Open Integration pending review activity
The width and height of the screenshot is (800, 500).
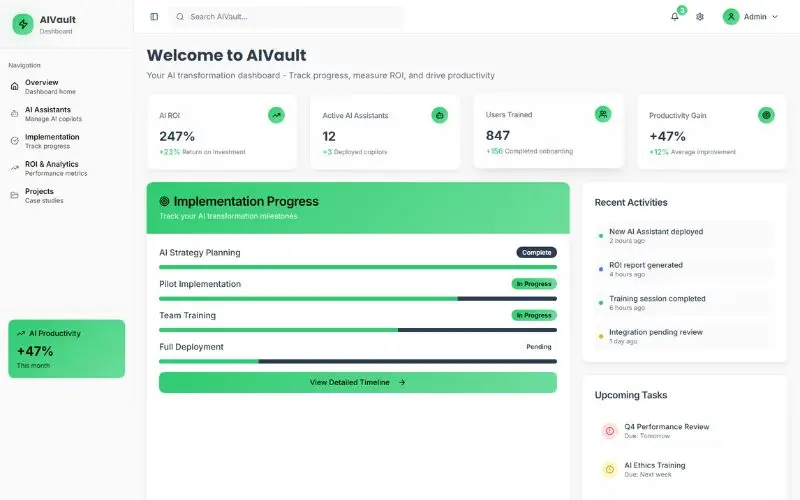[x=685, y=337]
